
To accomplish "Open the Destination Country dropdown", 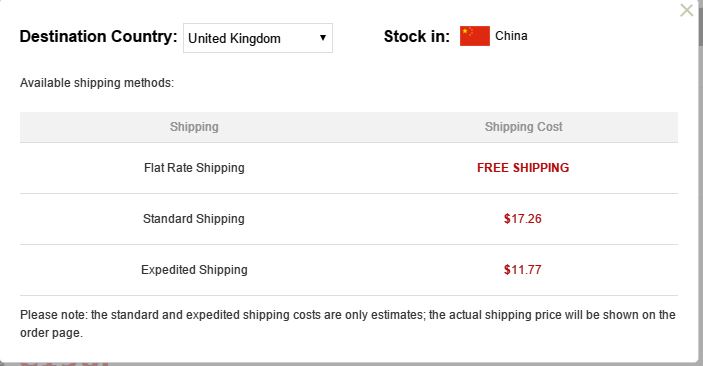I will point(258,38).
